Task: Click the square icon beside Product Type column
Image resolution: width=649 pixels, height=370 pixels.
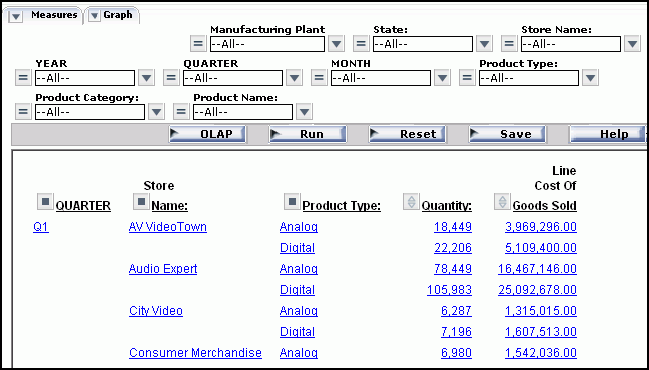Action: coord(292,202)
